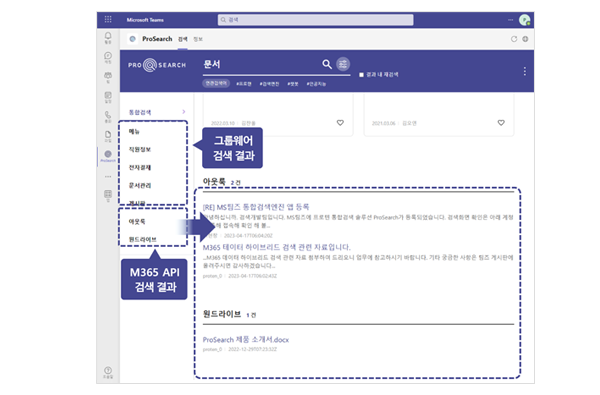Switch to the 정보 tab beside ProSearch
600x395 pixels.
(x=198, y=39)
